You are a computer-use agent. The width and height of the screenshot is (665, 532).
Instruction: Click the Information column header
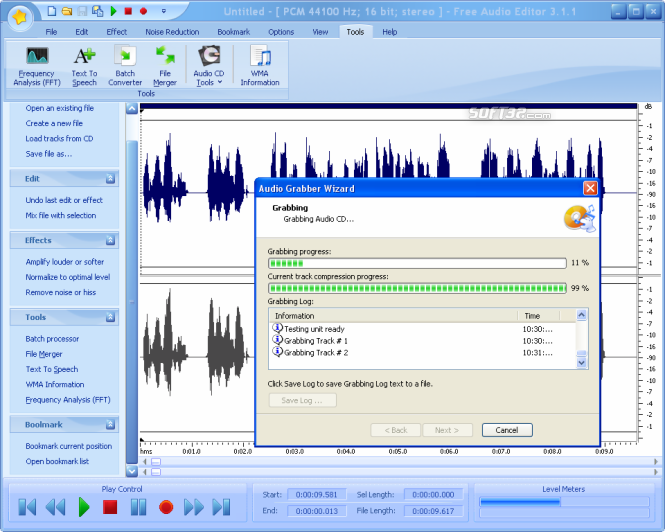tap(394, 316)
